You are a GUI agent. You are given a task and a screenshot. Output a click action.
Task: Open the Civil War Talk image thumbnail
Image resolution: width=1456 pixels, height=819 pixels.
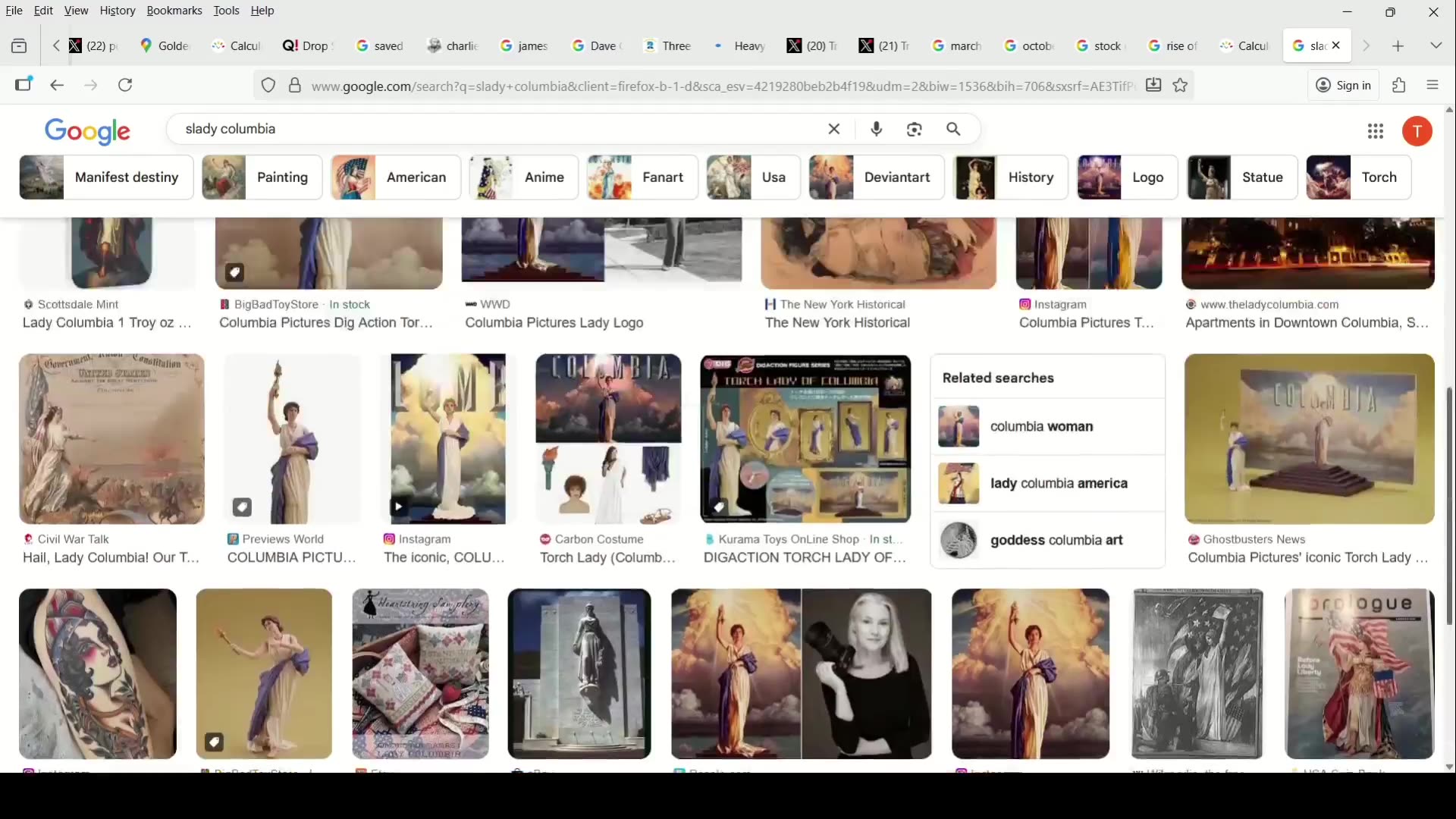111,439
